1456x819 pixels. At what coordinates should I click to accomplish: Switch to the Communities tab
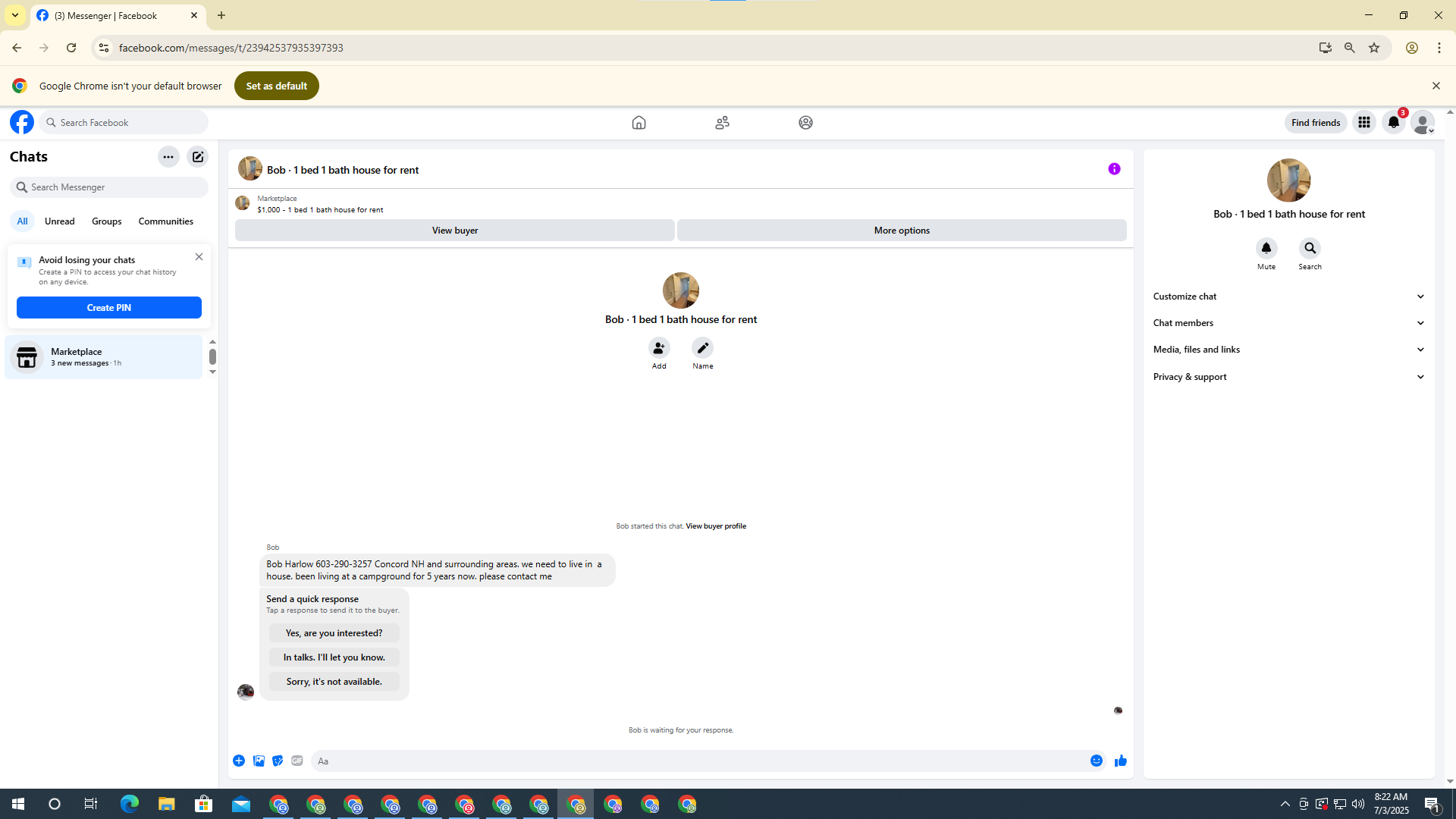165,221
